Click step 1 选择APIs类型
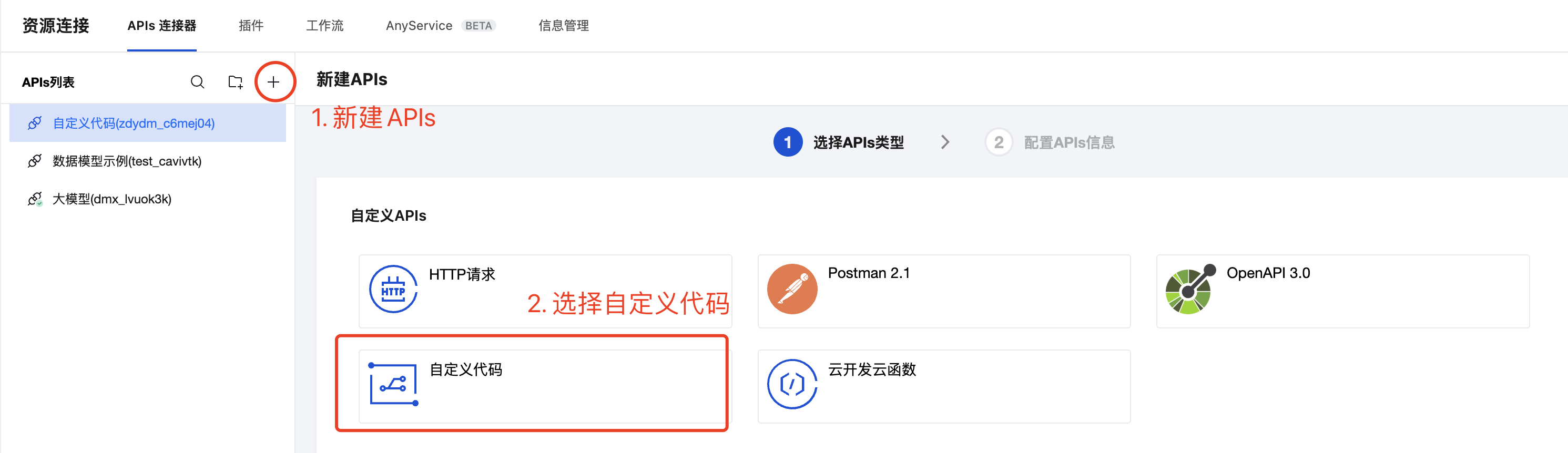This screenshot has width=1568, height=453. click(x=838, y=142)
